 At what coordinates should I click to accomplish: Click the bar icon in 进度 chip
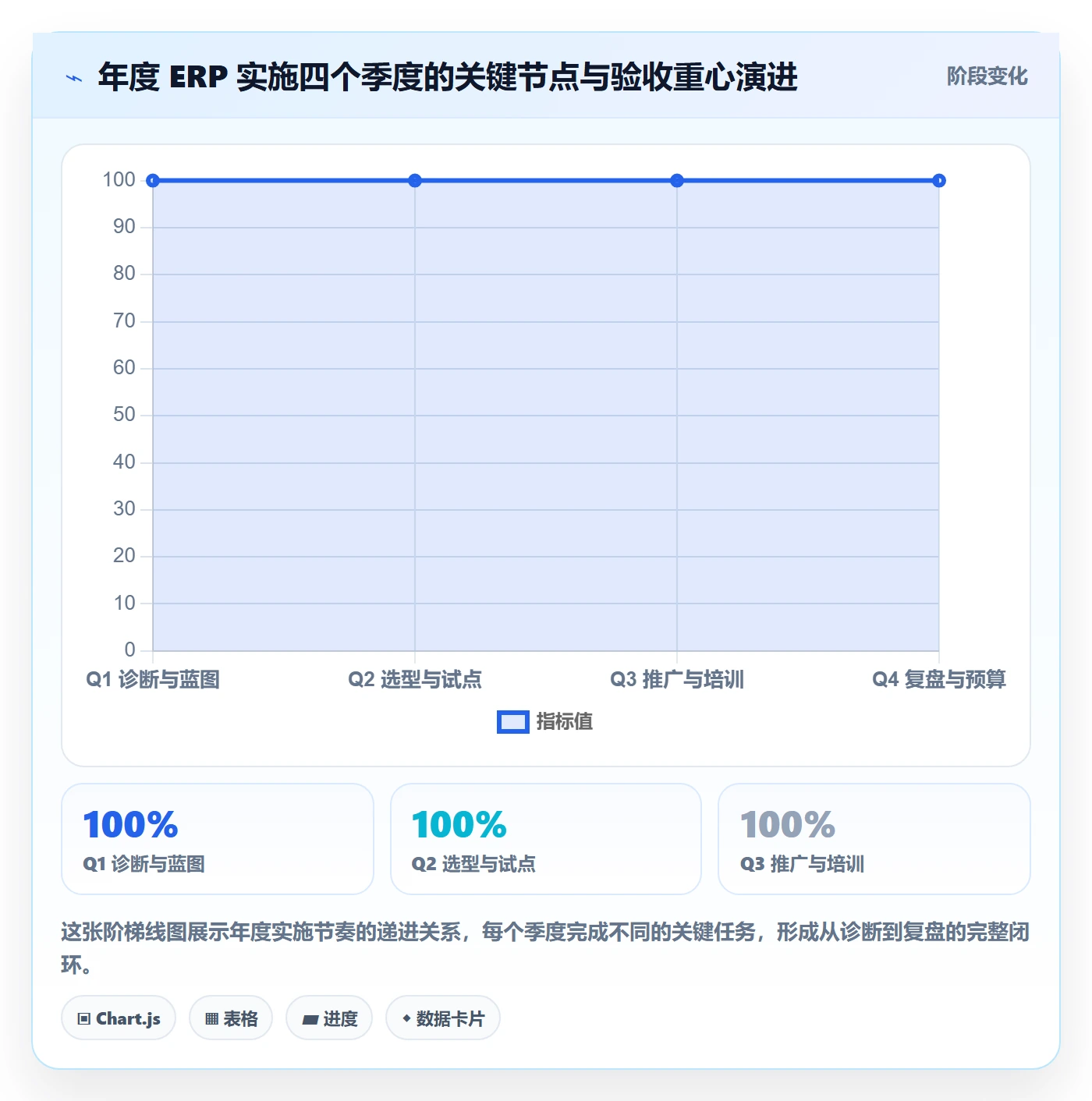pos(310,1020)
